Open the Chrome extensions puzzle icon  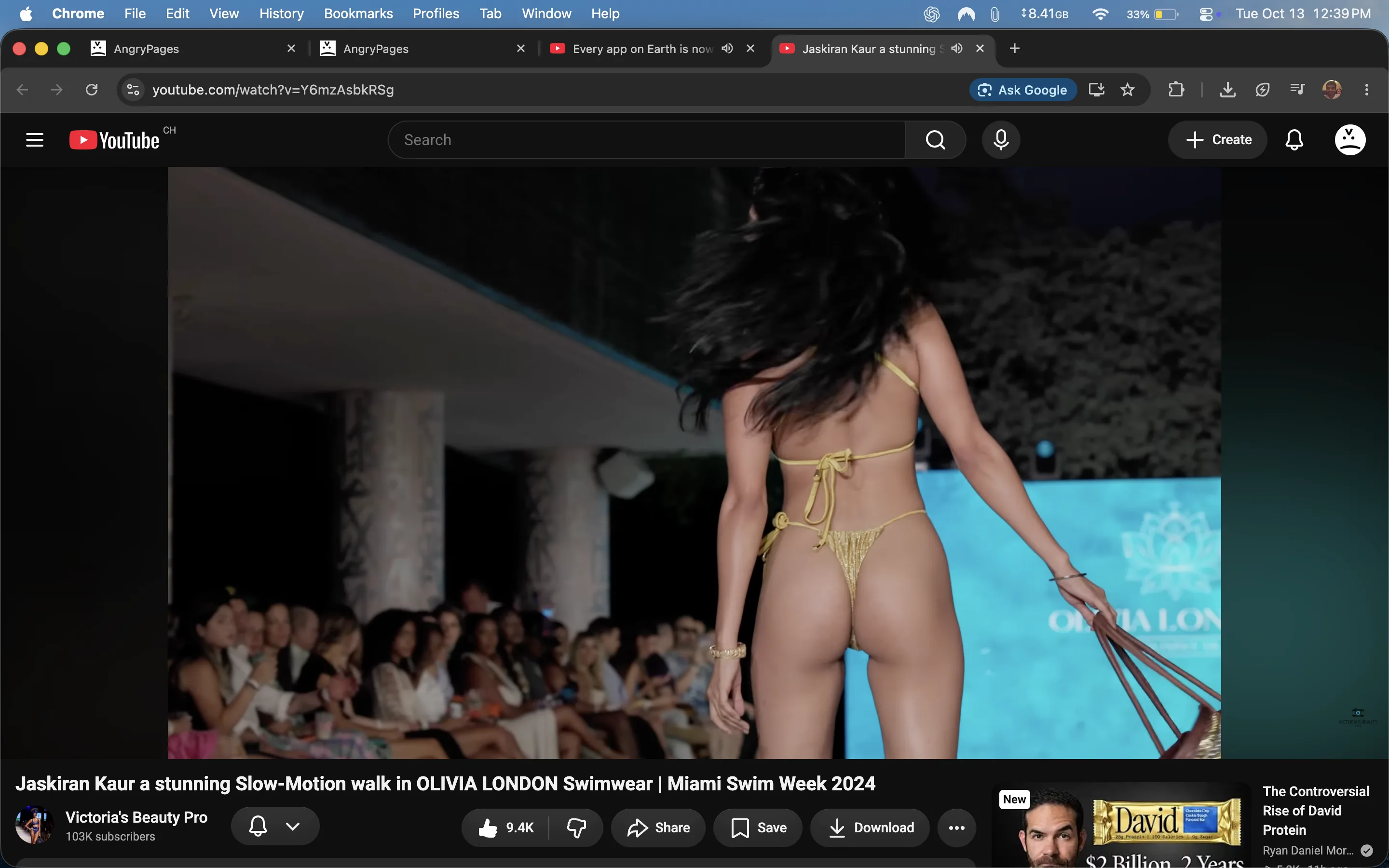[x=1176, y=90]
